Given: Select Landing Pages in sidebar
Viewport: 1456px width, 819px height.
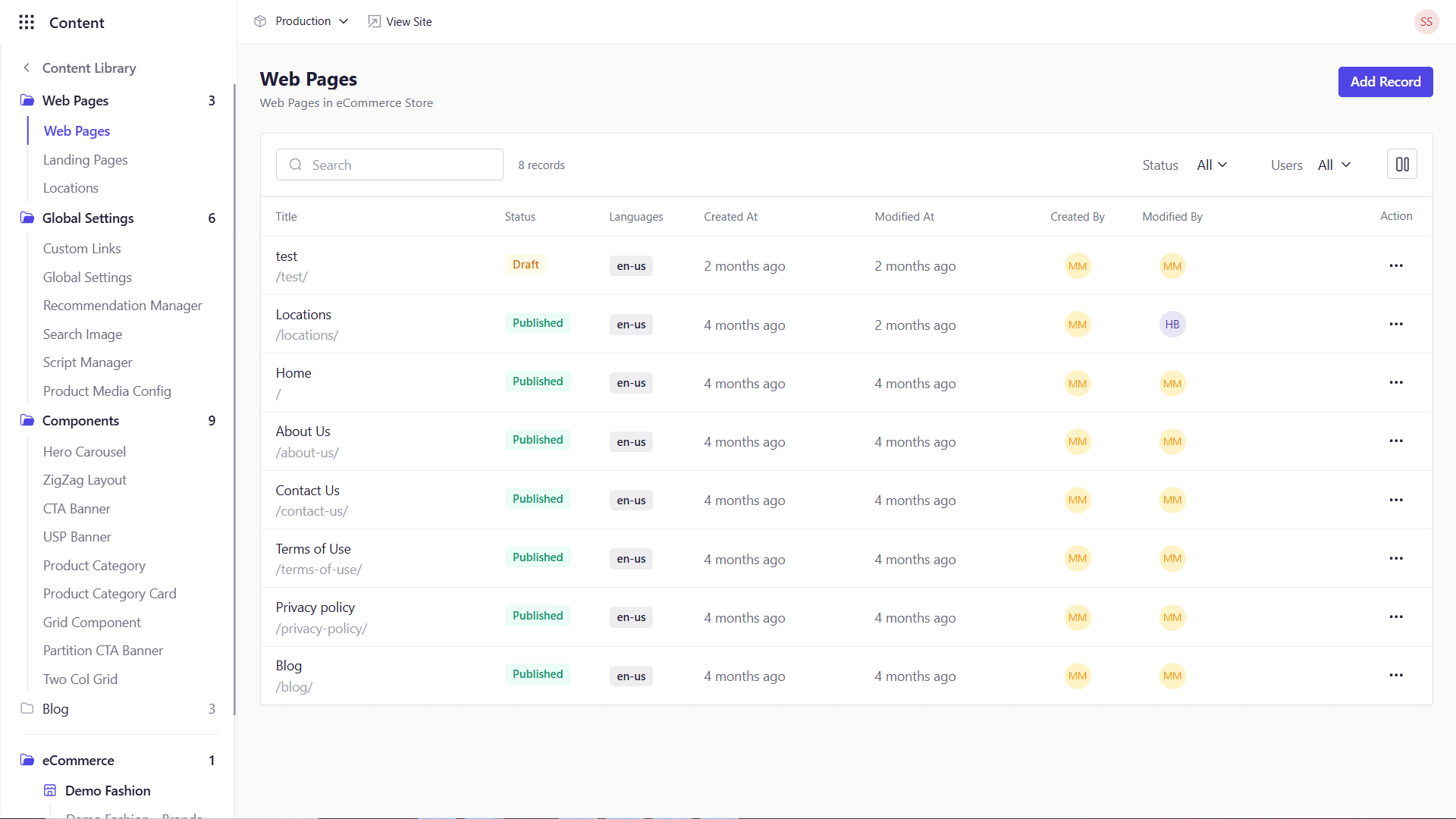Looking at the screenshot, I should pyautogui.click(x=85, y=160).
